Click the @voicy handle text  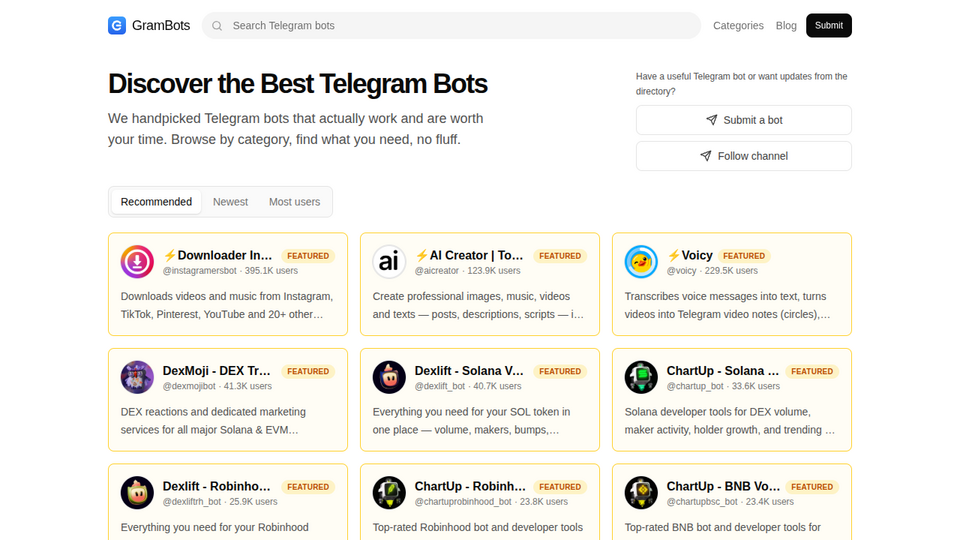(x=681, y=271)
